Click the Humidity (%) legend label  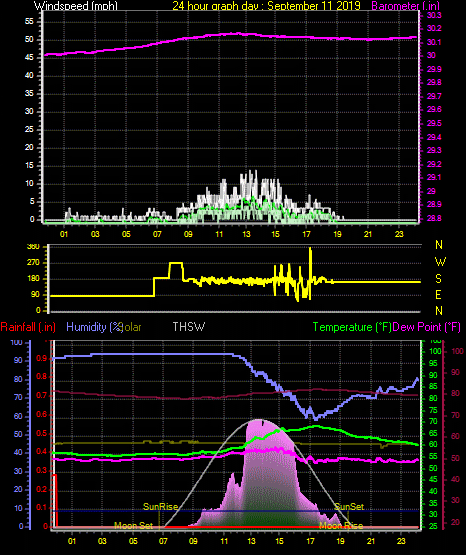click(94, 327)
